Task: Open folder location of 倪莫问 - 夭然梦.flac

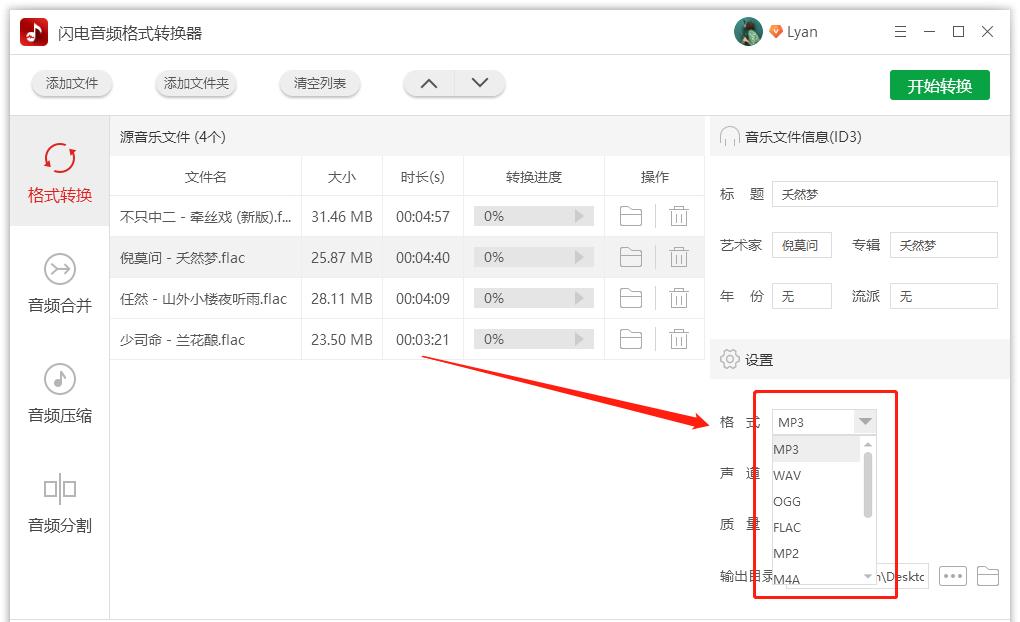Action: tap(630, 257)
